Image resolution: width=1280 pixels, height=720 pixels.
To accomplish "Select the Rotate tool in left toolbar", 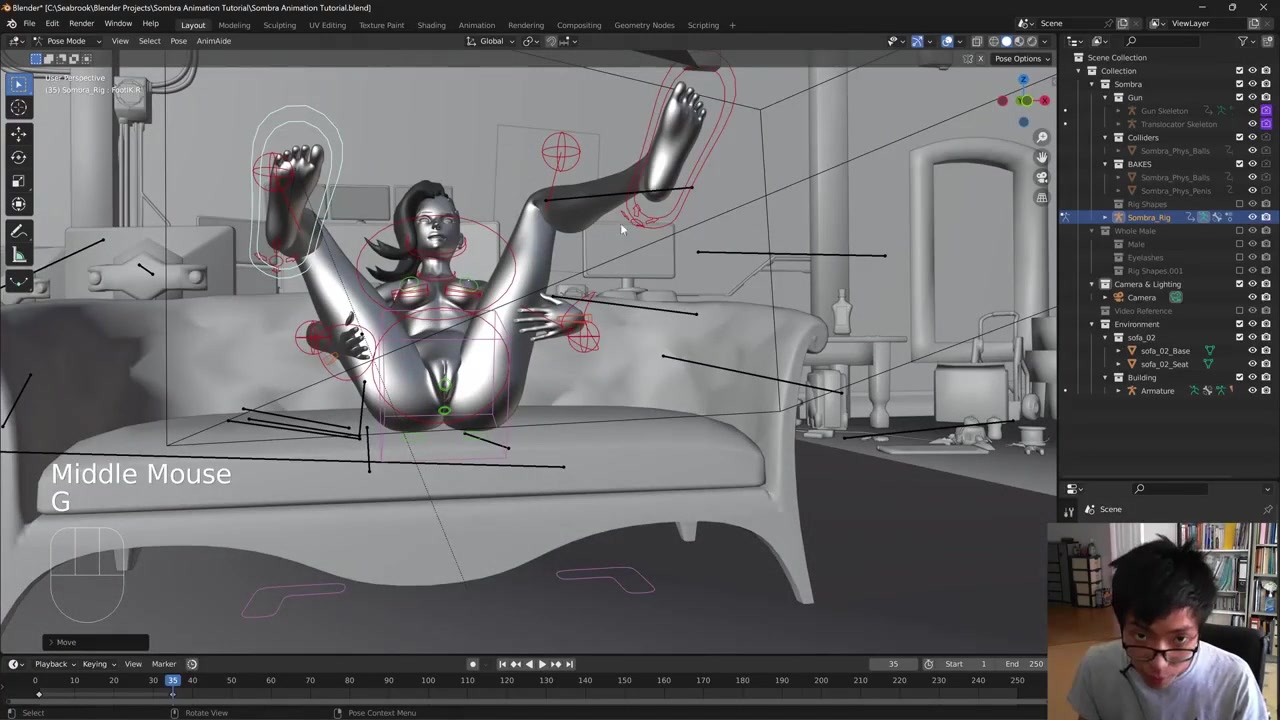I will pyautogui.click(x=18, y=157).
